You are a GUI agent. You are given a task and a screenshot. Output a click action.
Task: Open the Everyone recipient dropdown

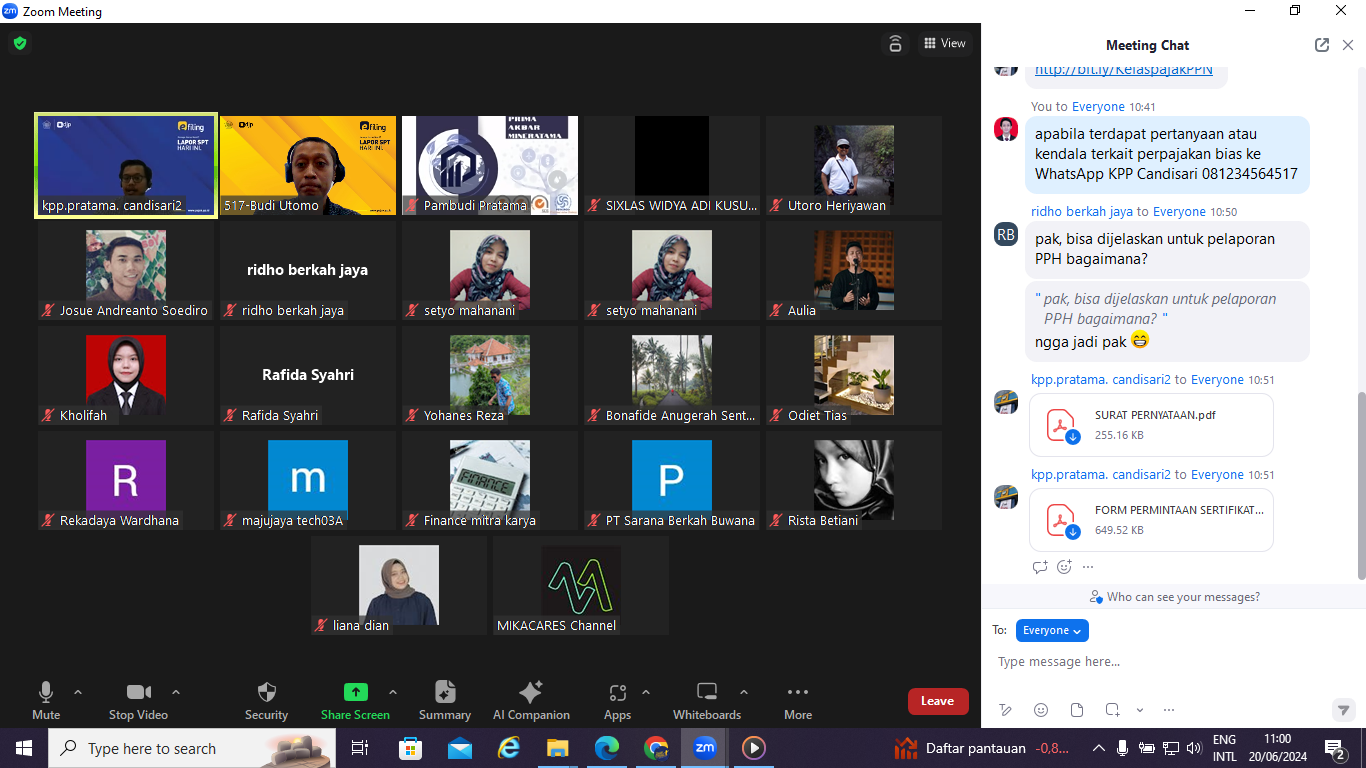pos(1052,630)
